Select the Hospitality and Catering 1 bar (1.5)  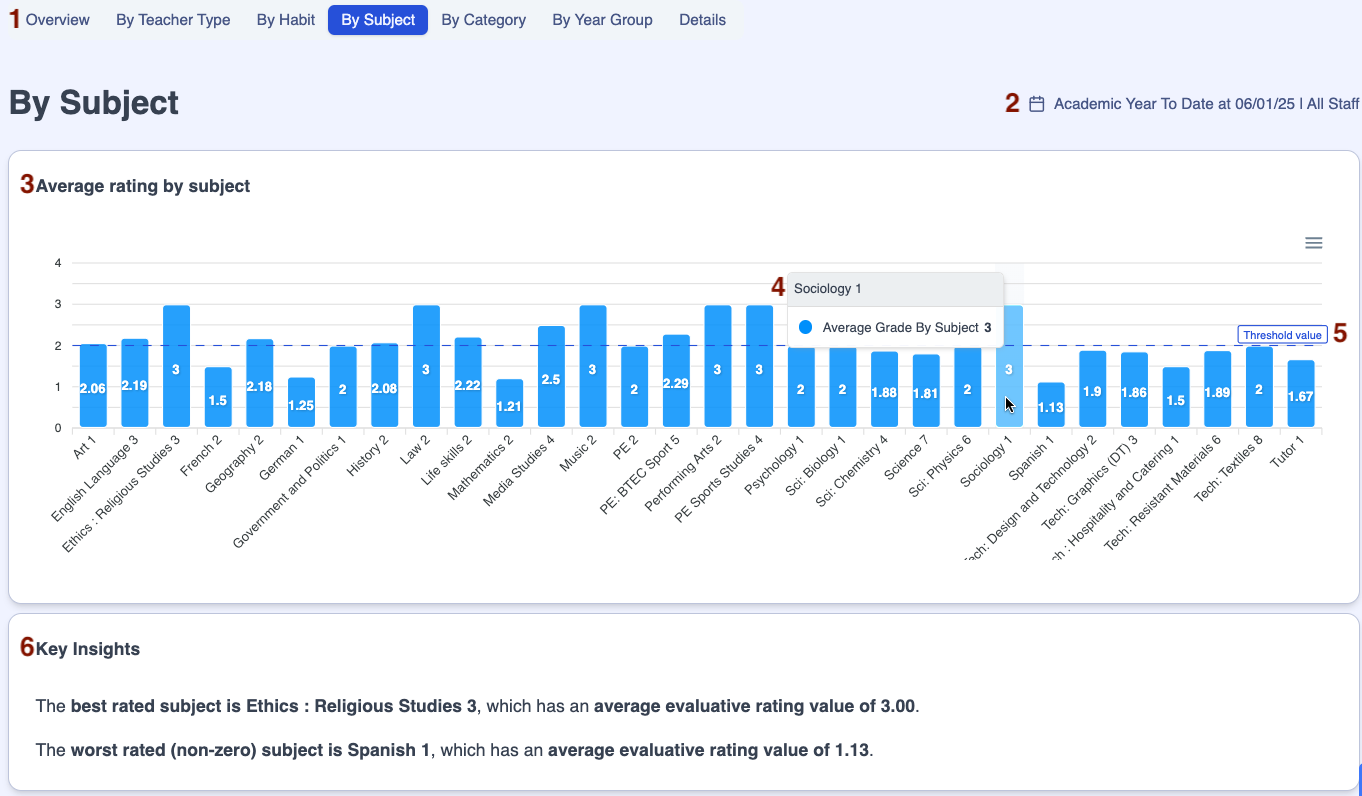[x=1177, y=398]
